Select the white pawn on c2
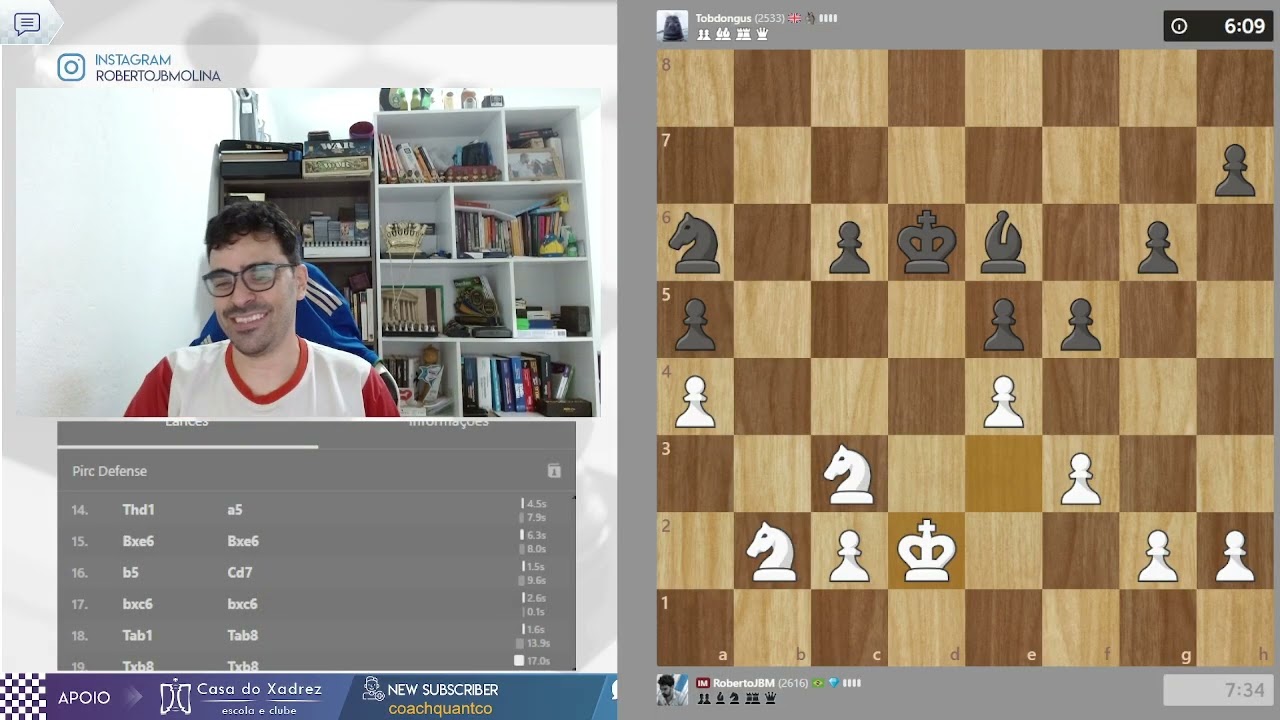The width and height of the screenshot is (1280, 720). tap(849, 555)
